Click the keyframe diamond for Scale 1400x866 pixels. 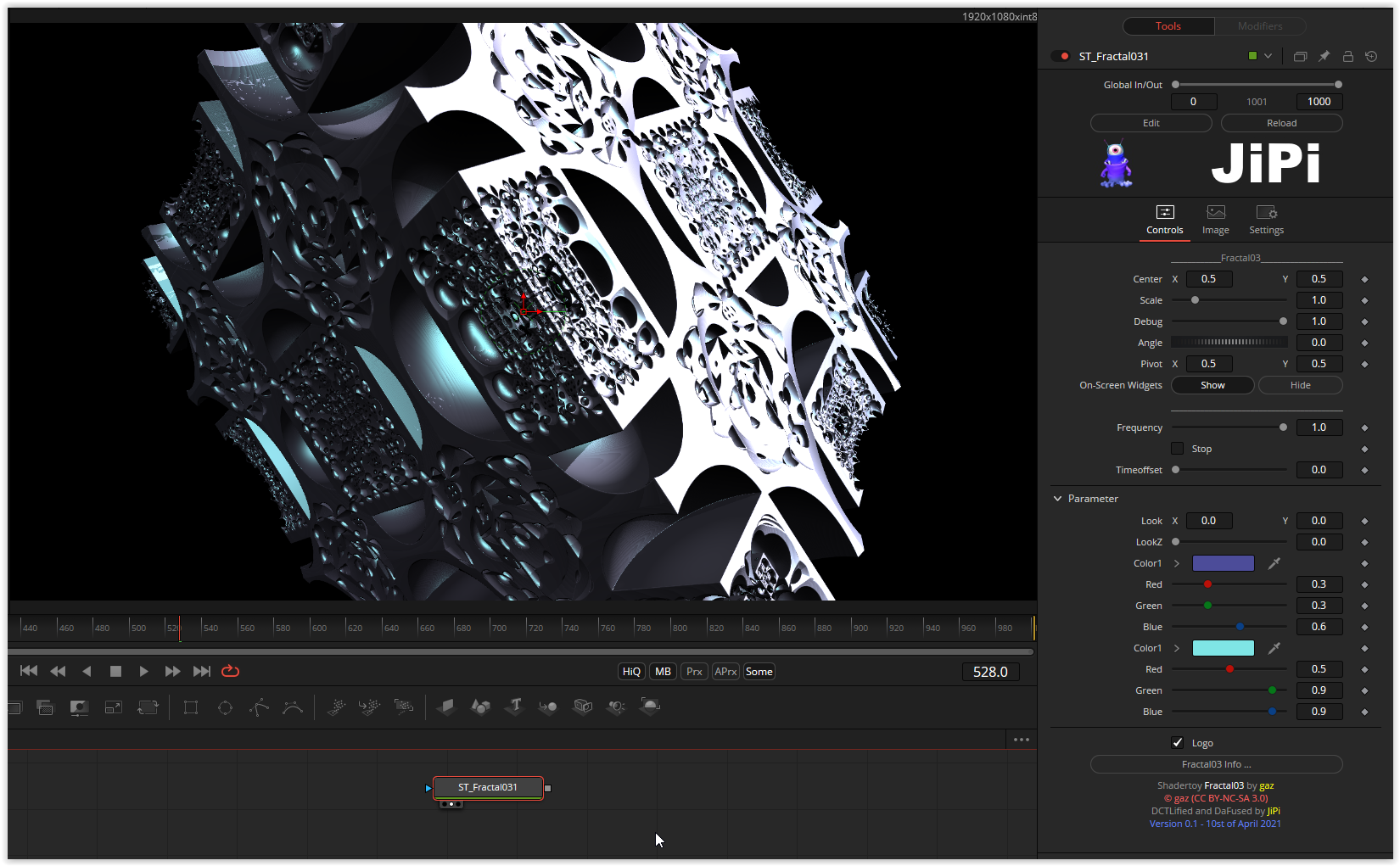tap(1364, 300)
